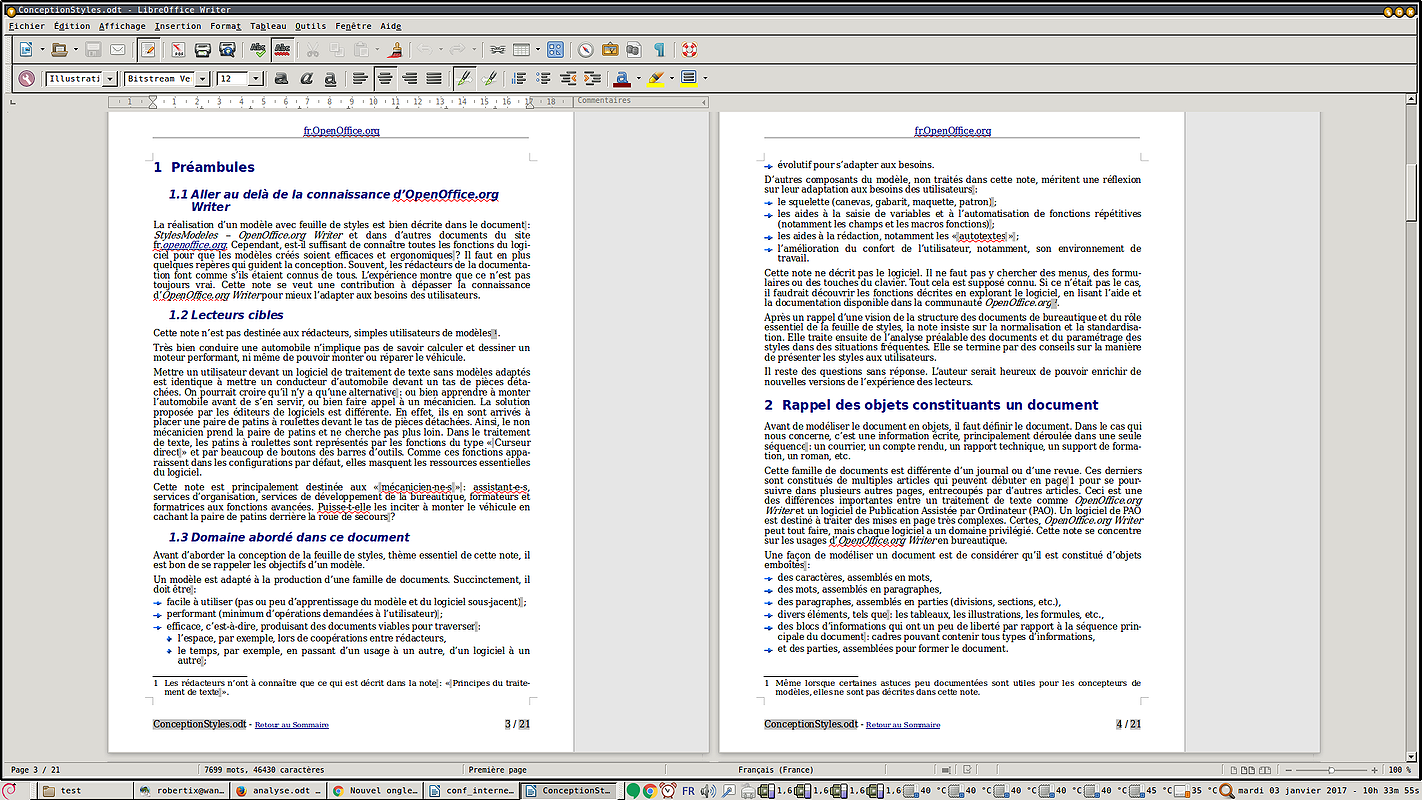
Task: Expand the highlighting color dropdown arrow
Action: coord(671,78)
